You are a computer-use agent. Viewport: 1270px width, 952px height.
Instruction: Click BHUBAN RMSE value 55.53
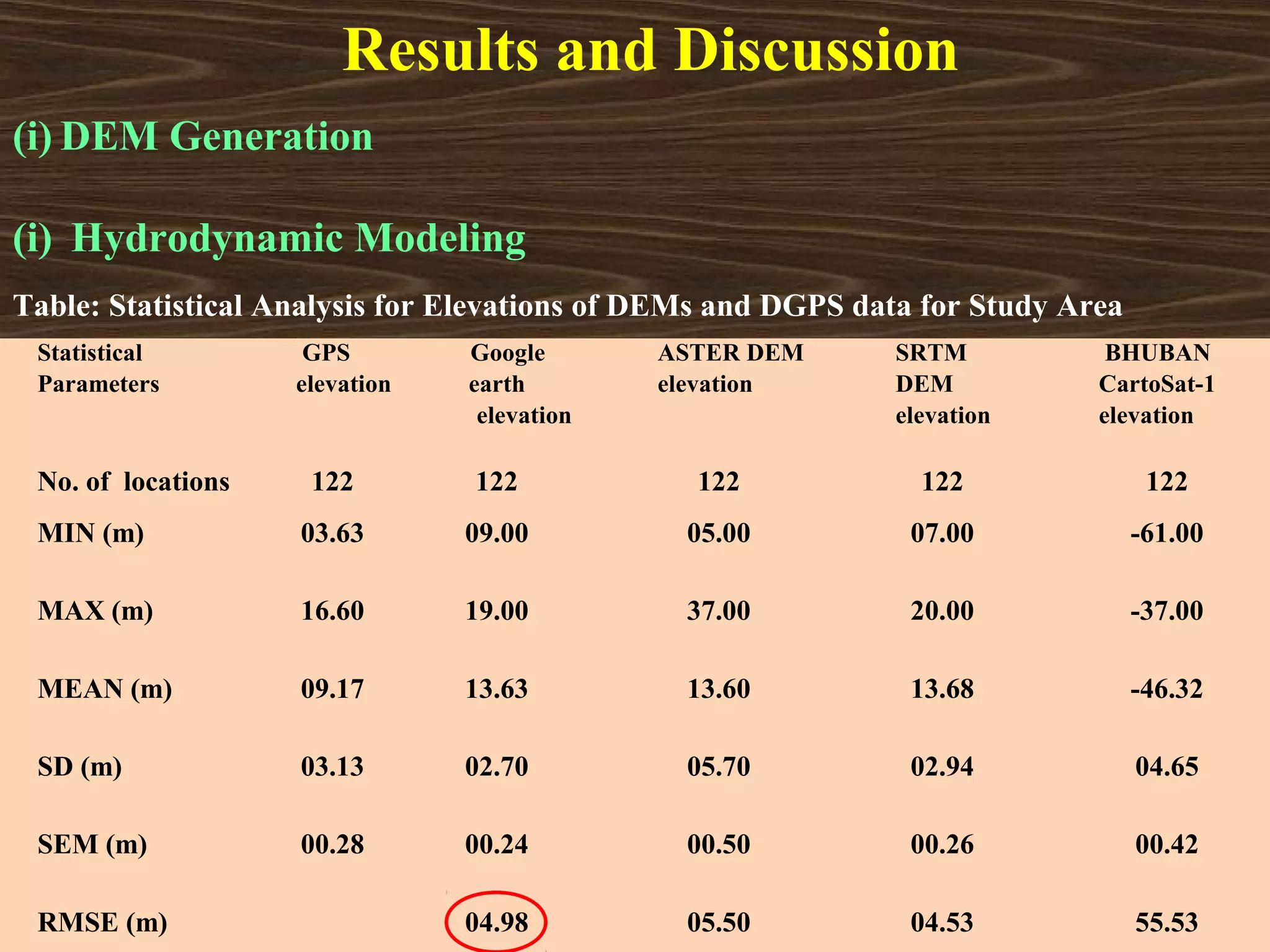[x=1167, y=923]
